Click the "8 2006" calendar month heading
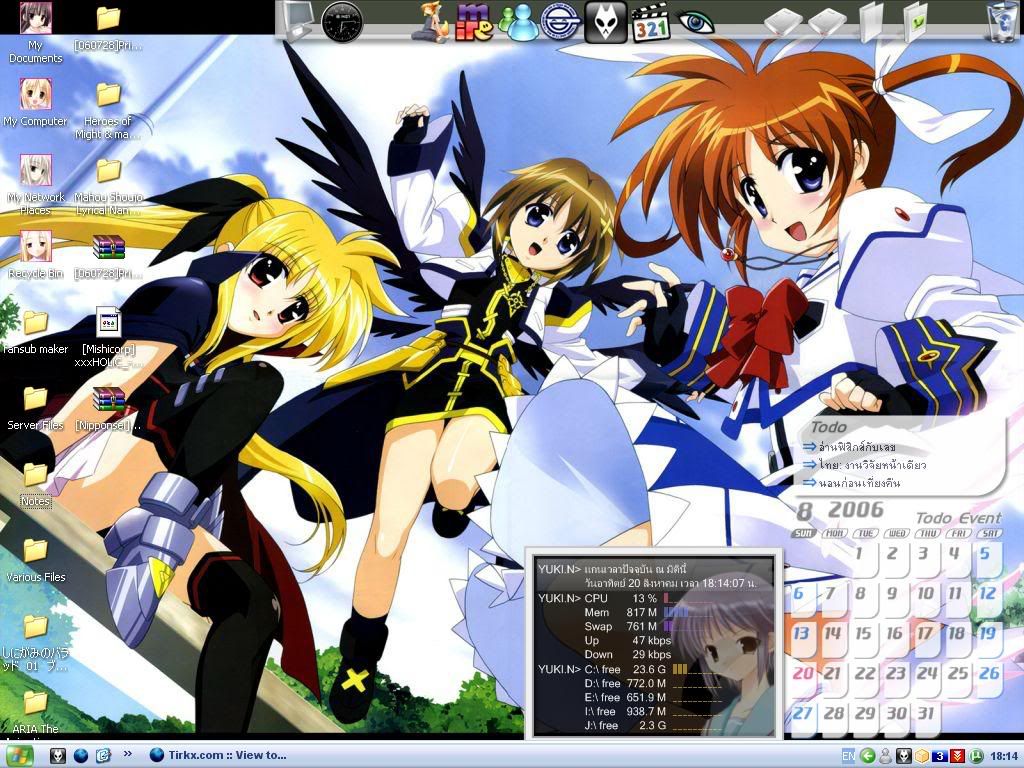Image resolution: width=1024 pixels, height=768 pixels. click(x=840, y=509)
